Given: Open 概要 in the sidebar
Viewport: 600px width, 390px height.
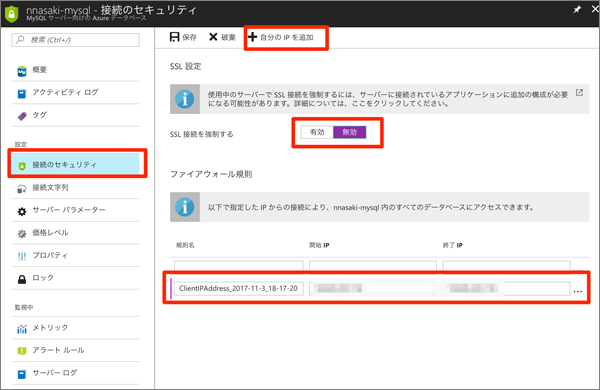Looking at the screenshot, I should pyautogui.click(x=75, y=70).
